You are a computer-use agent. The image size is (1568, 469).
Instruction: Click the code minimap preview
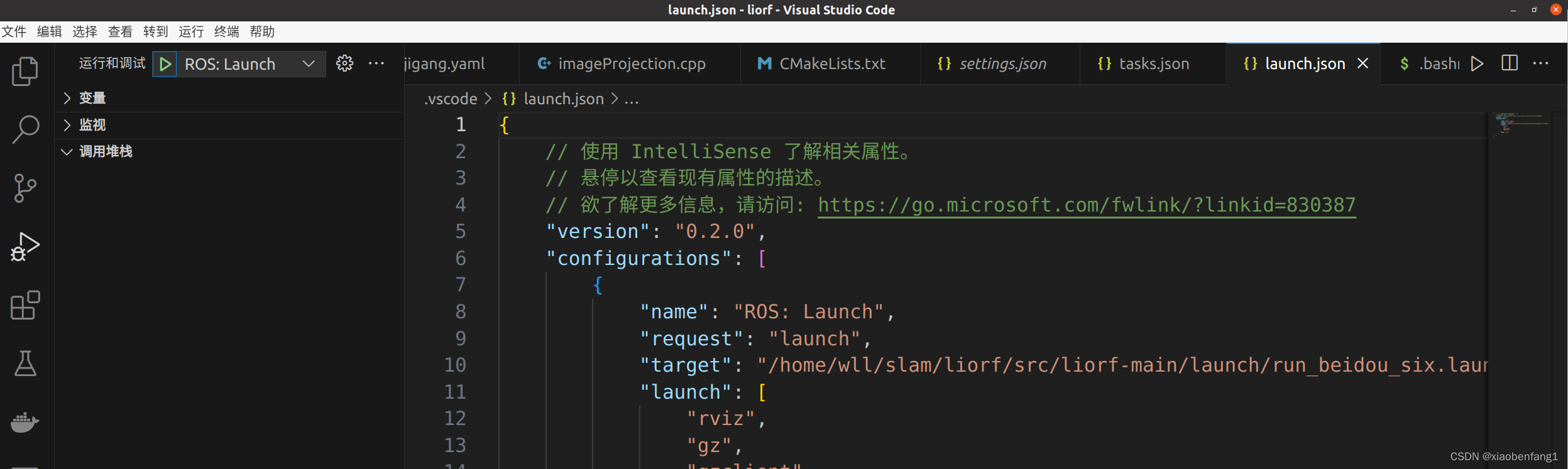pos(1520,124)
